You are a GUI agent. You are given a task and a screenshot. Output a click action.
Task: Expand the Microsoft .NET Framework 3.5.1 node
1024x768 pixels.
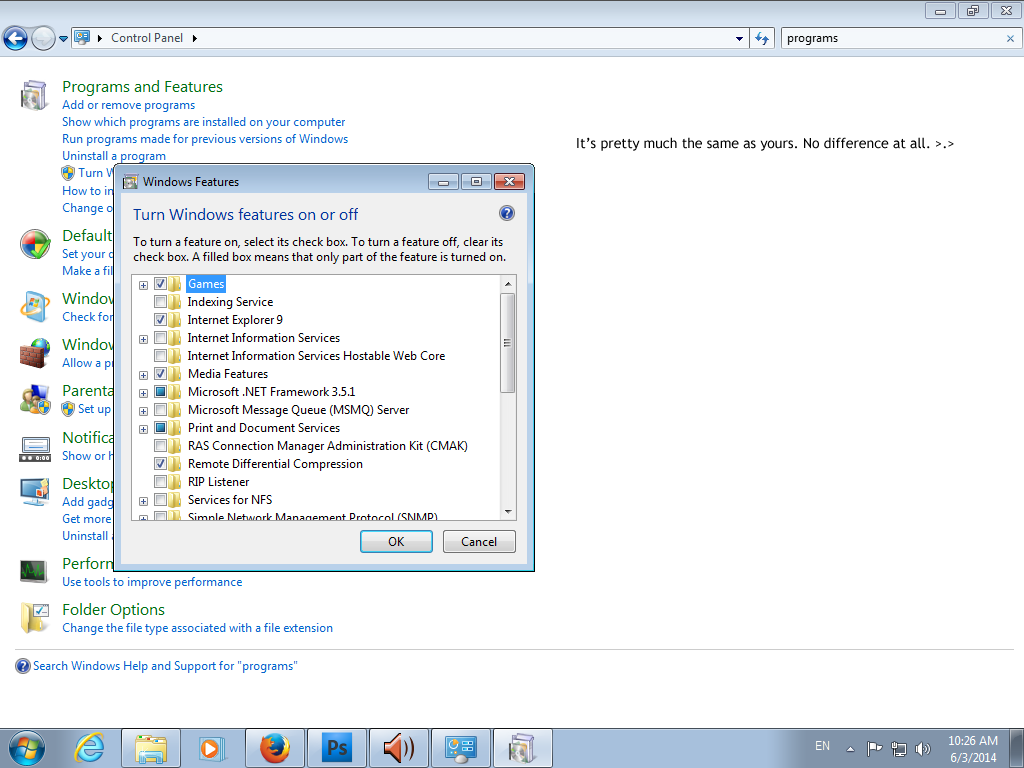[x=143, y=392]
